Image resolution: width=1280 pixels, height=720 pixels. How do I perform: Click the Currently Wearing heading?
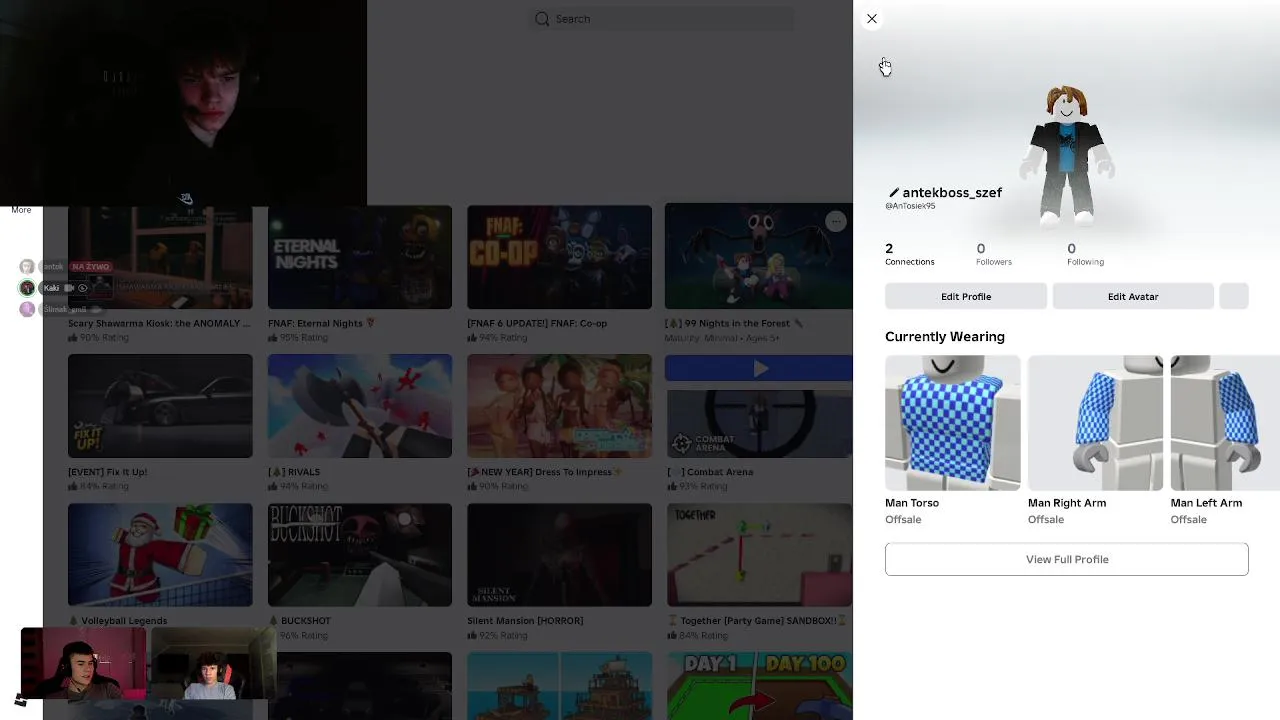pos(945,337)
